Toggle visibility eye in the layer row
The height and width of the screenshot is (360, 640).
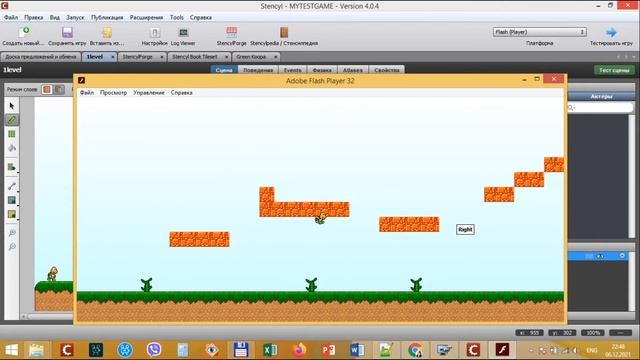600,256
